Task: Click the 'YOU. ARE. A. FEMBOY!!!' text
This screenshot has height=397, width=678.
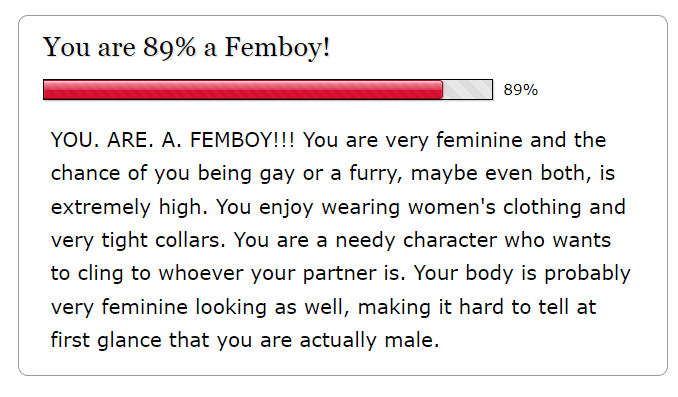Action: coord(173,140)
